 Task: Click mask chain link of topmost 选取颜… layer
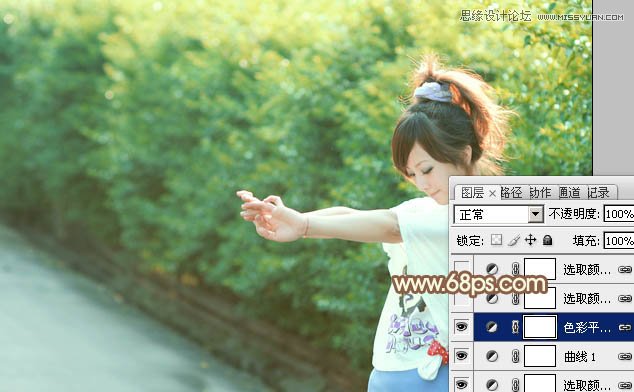point(516,269)
